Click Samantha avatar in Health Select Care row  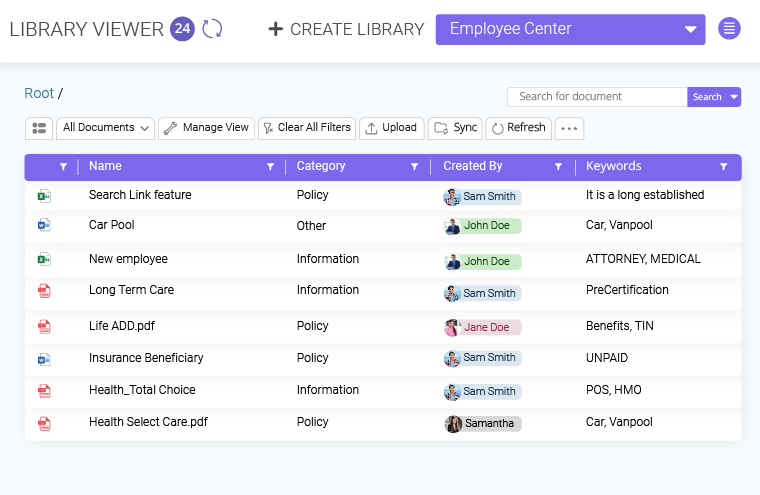(x=453, y=424)
